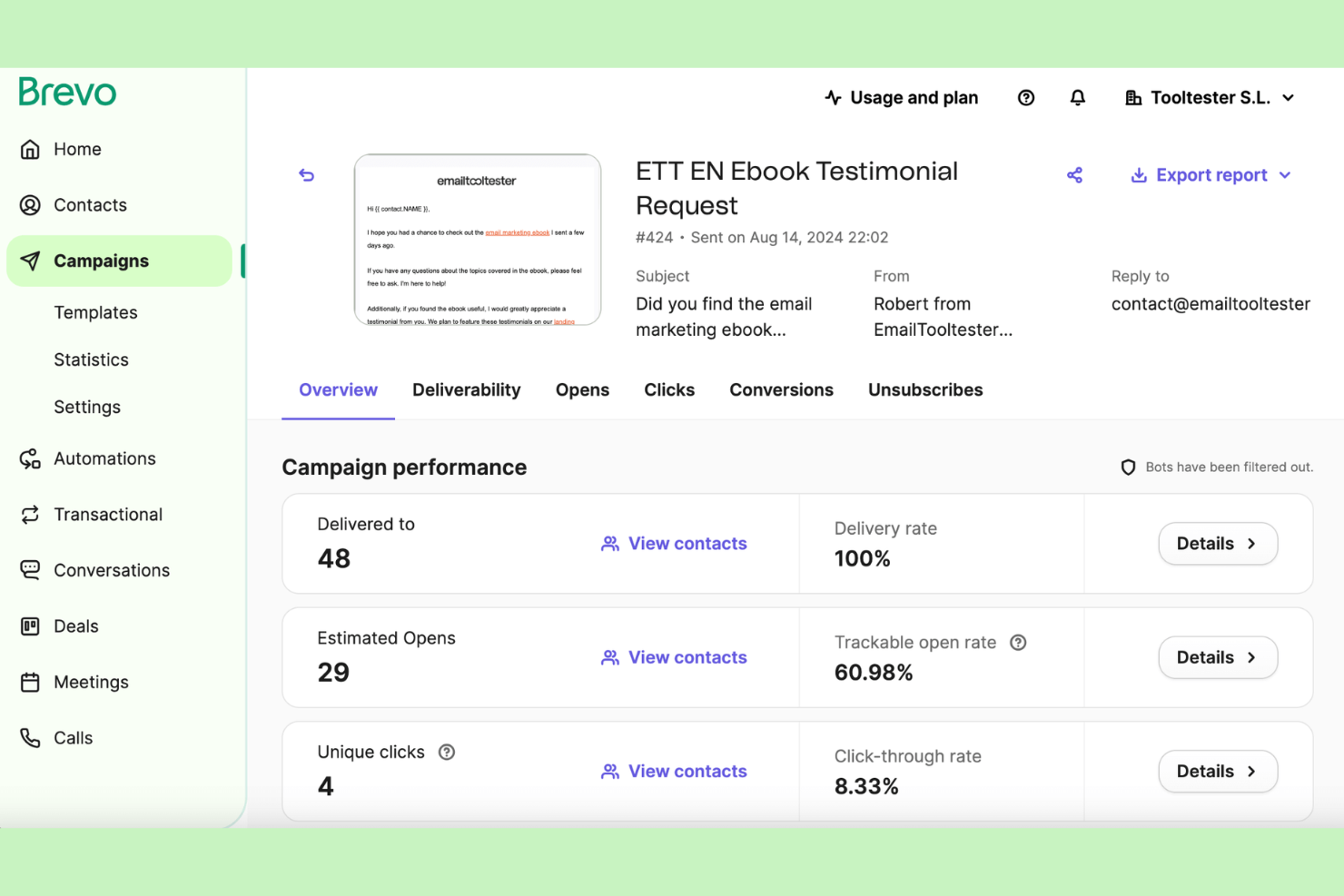The width and height of the screenshot is (1344, 896).
Task: Click the Automations icon
Action: pyautogui.click(x=30, y=458)
